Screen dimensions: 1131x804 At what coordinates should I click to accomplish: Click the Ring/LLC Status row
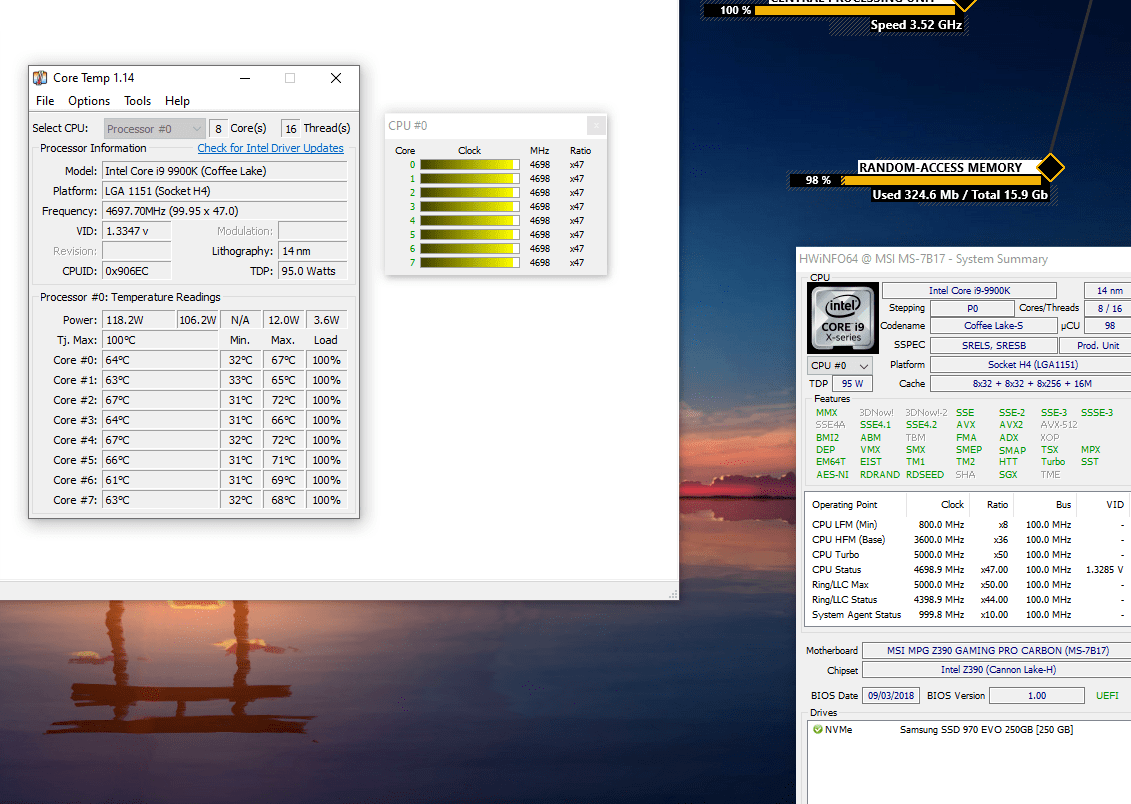967,600
